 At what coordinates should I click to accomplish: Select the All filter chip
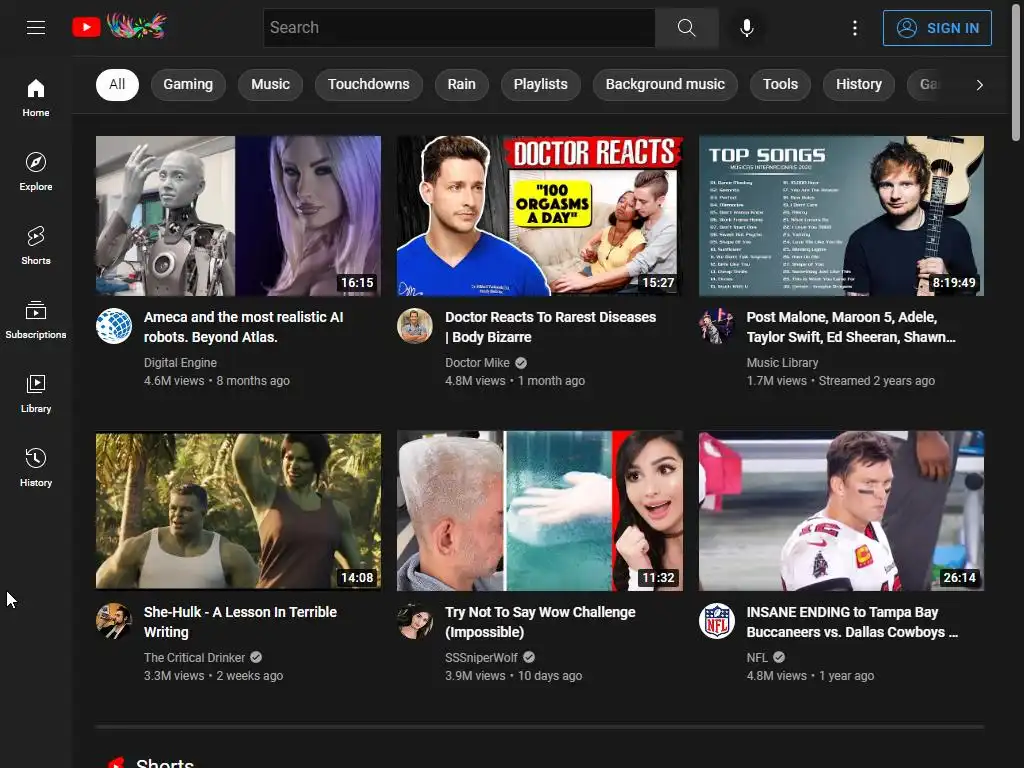point(117,84)
